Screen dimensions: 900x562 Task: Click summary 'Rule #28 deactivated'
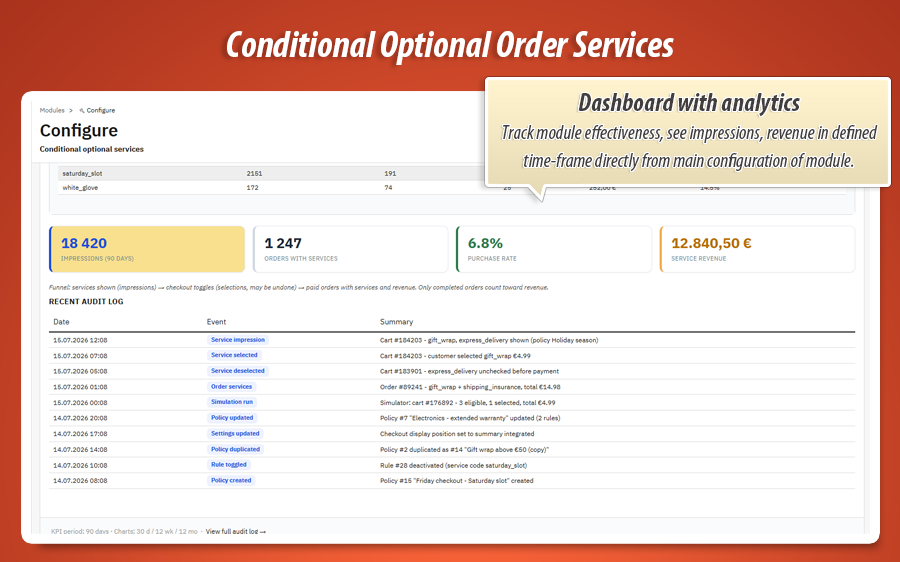pos(453,466)
